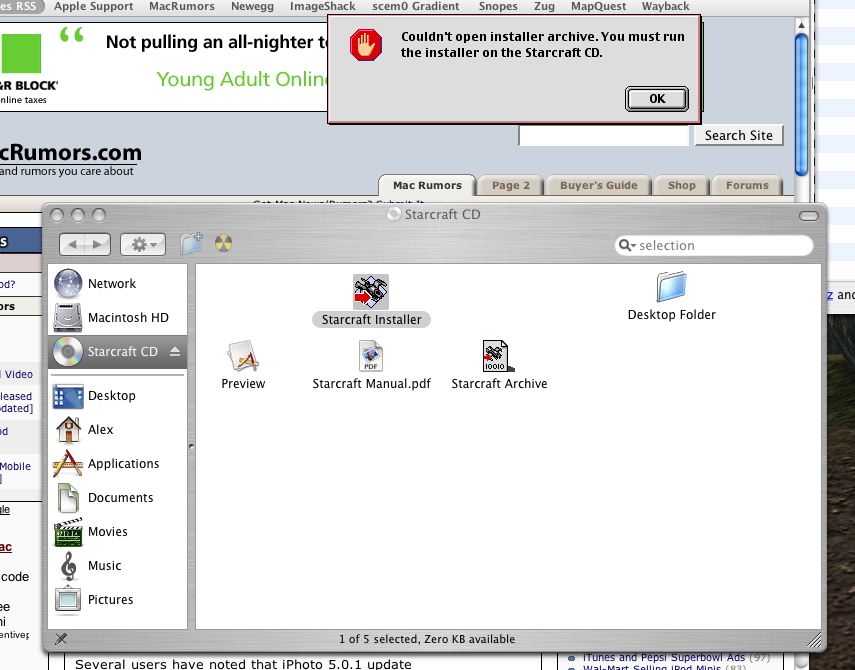
Task: Open the Starcraft Installer icon
Action: click(371, 292)
